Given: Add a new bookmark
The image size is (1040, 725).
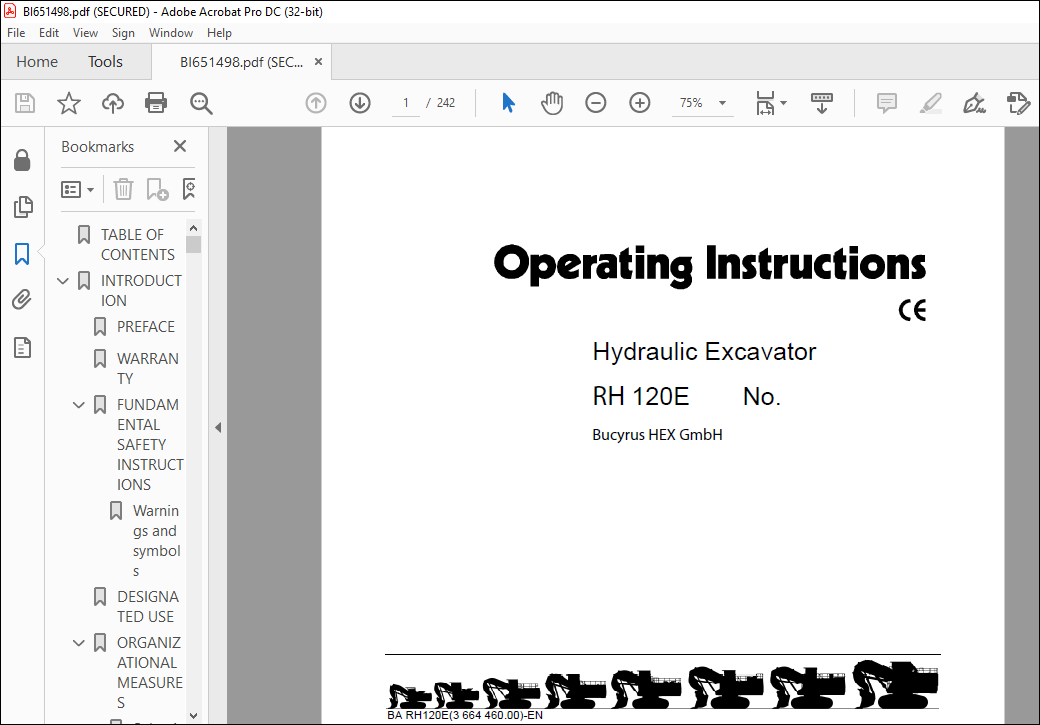Looking at the screenshot, I should point(157,190).
